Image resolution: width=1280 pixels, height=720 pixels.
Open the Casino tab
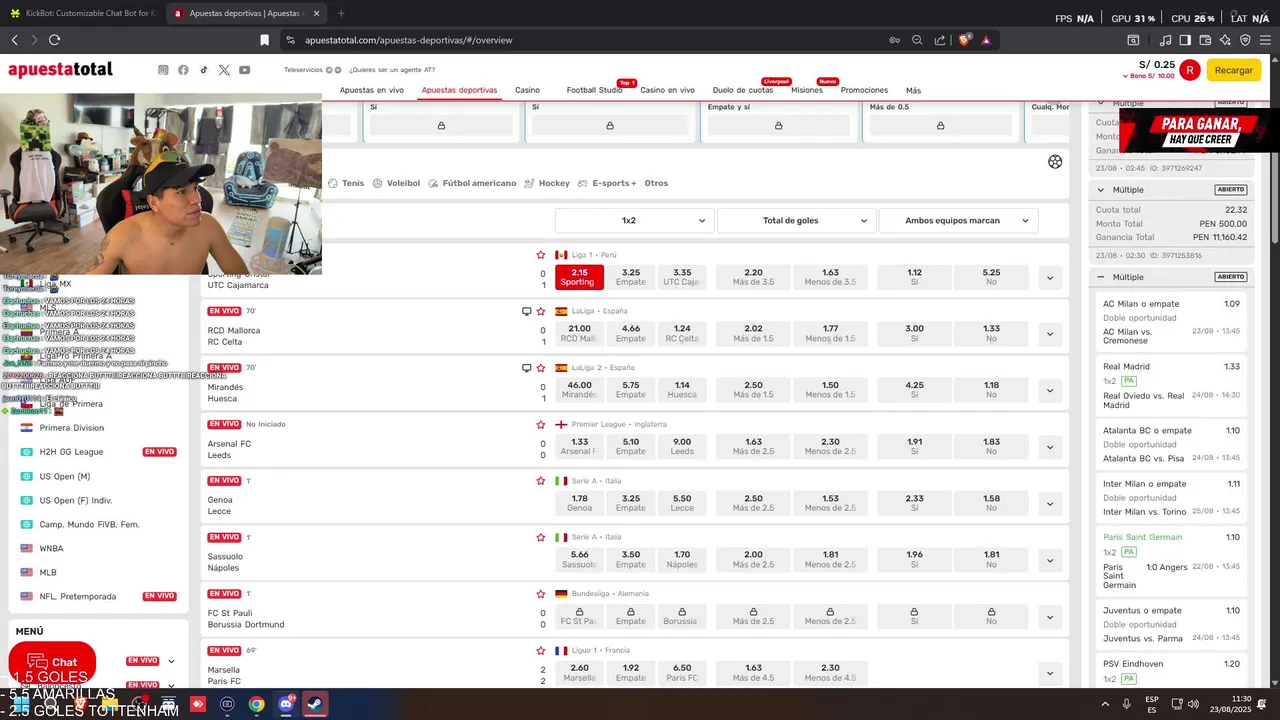click(x=527, y=90)
